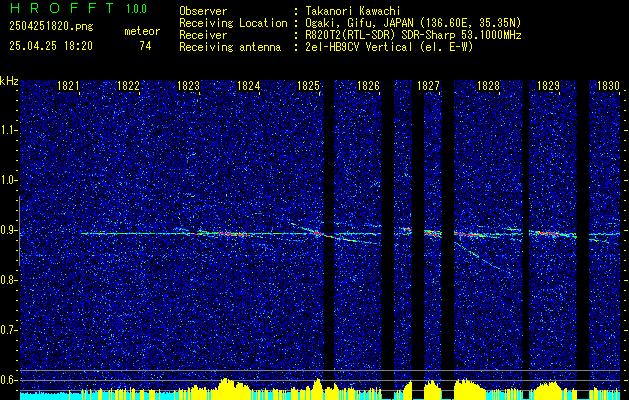629x400 pixels.
Task: Click the 1829 time marker
Action: [x=548, y=86]
